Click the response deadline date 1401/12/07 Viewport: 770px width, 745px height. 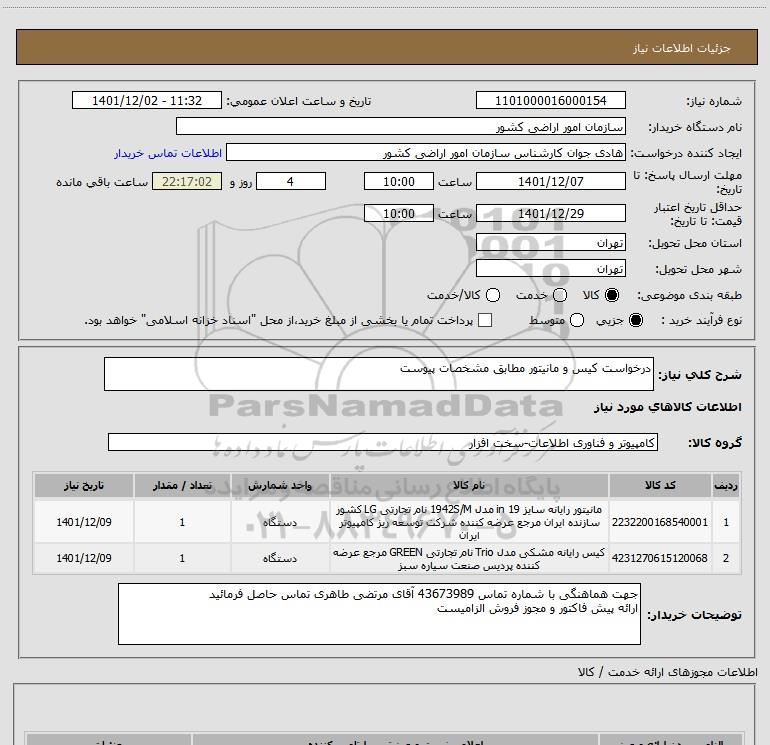(550, 181)
